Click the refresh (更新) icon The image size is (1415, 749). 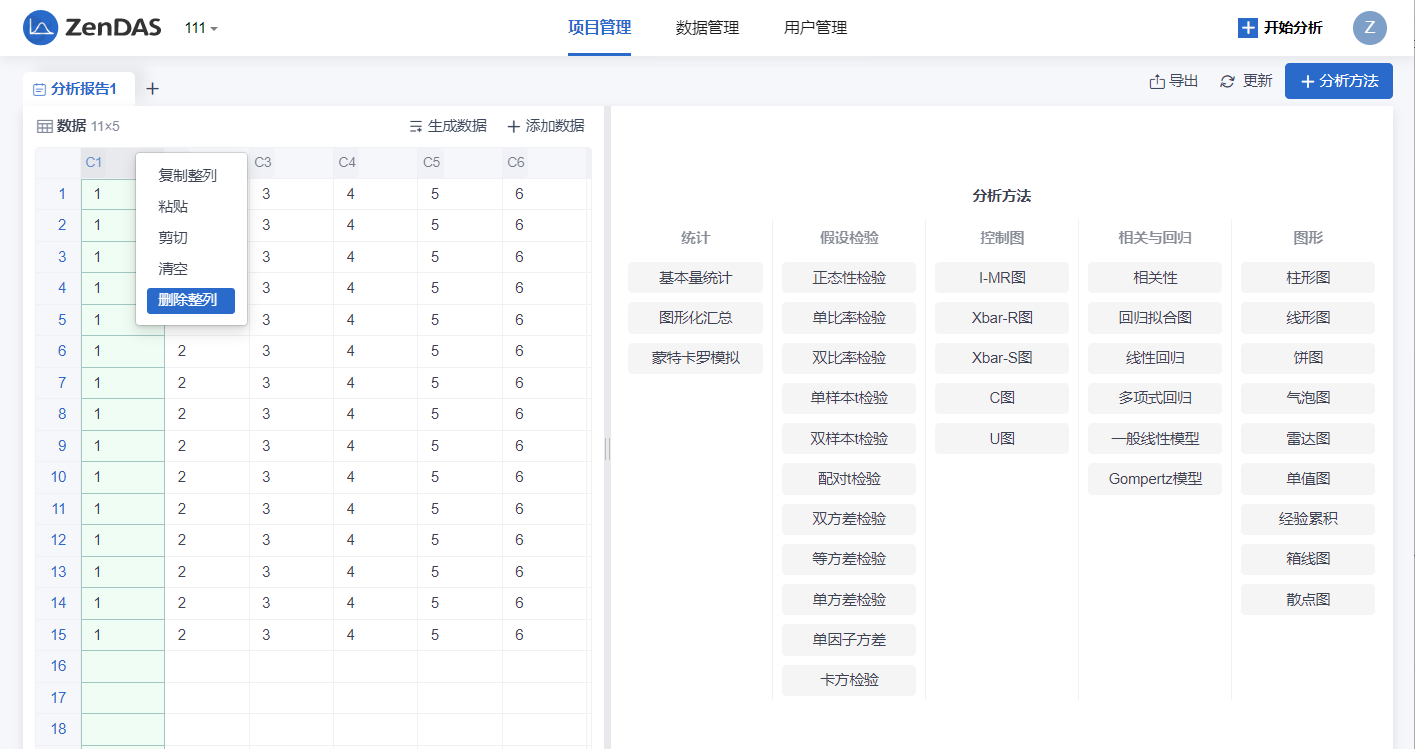1228,81
